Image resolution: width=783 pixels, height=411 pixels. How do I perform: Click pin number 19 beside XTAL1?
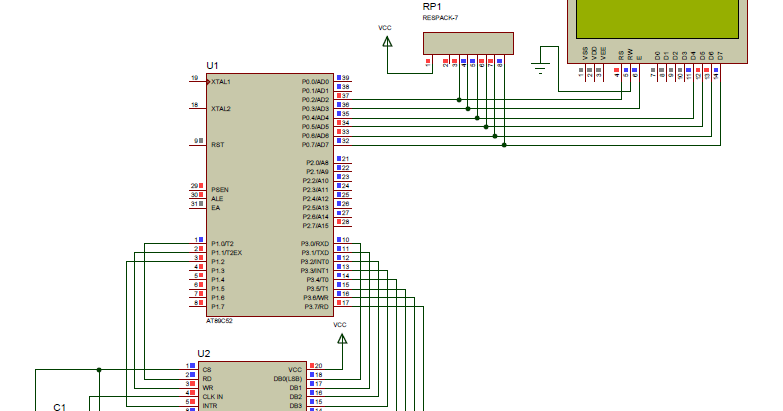click(194, 78)
